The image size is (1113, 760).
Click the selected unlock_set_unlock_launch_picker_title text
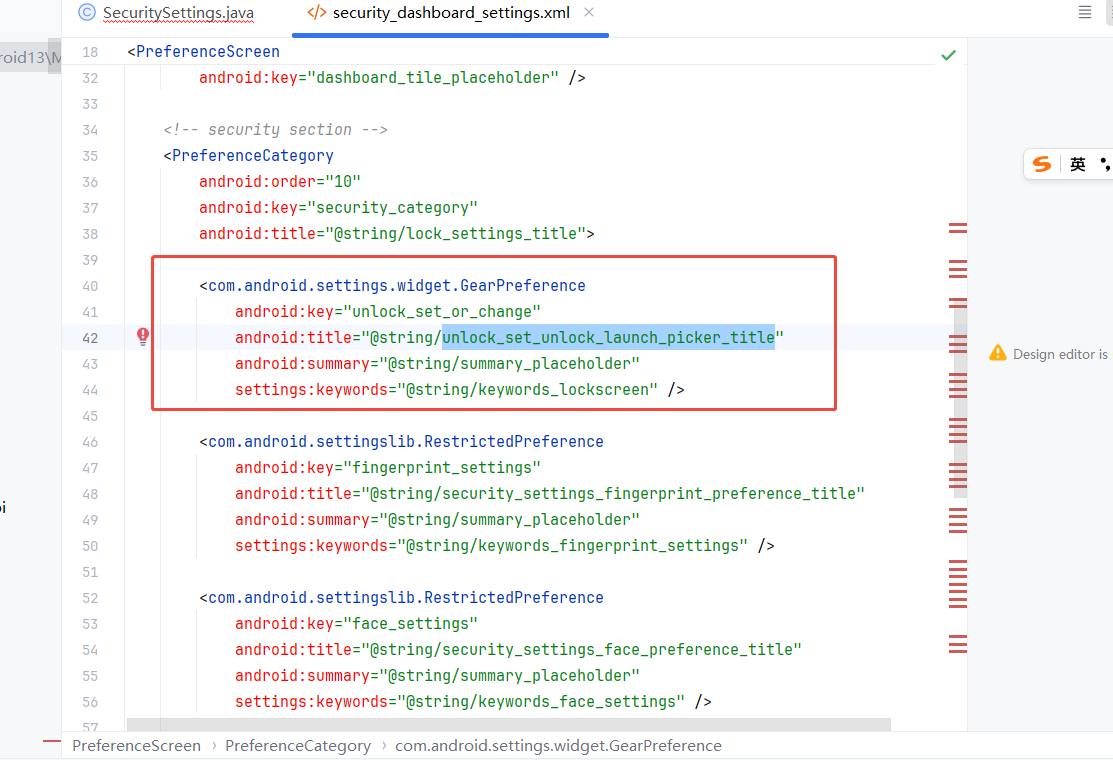click(x=608, y=338)
